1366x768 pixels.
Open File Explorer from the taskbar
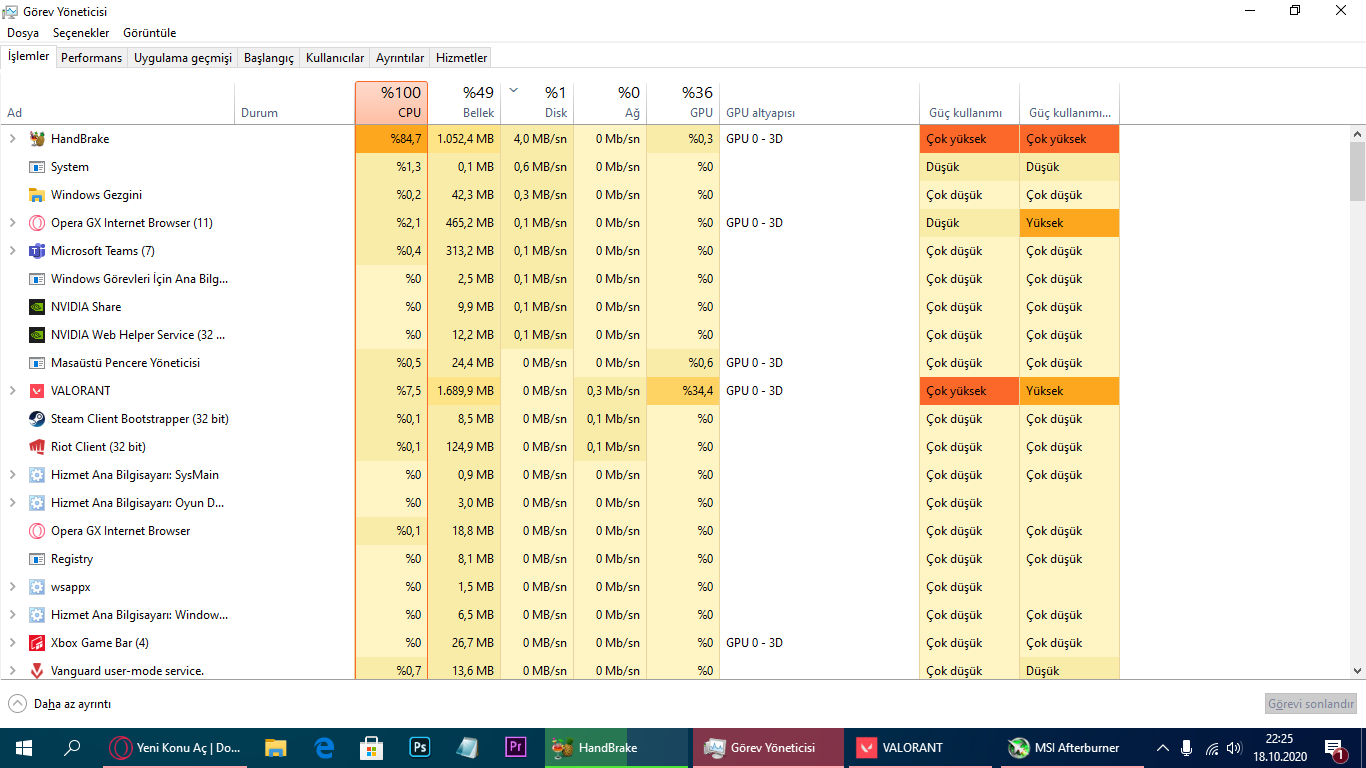tap(276, 747)
